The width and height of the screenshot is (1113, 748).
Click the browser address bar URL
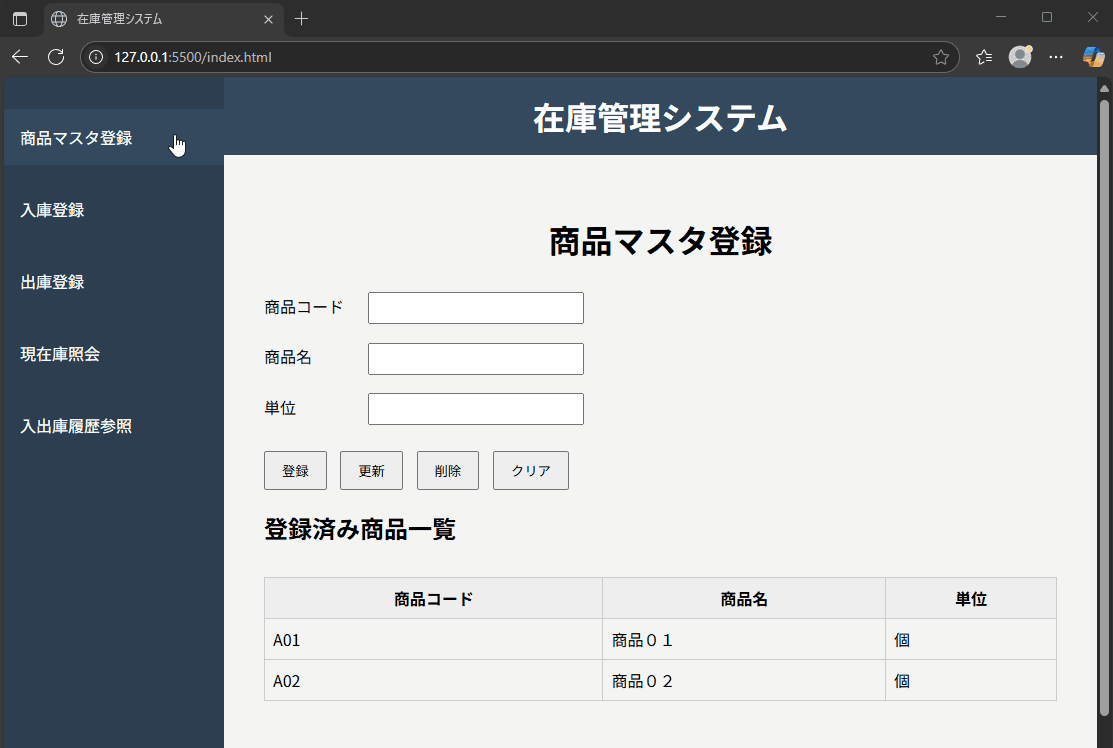pyautogui.click(x=193, y=57)
